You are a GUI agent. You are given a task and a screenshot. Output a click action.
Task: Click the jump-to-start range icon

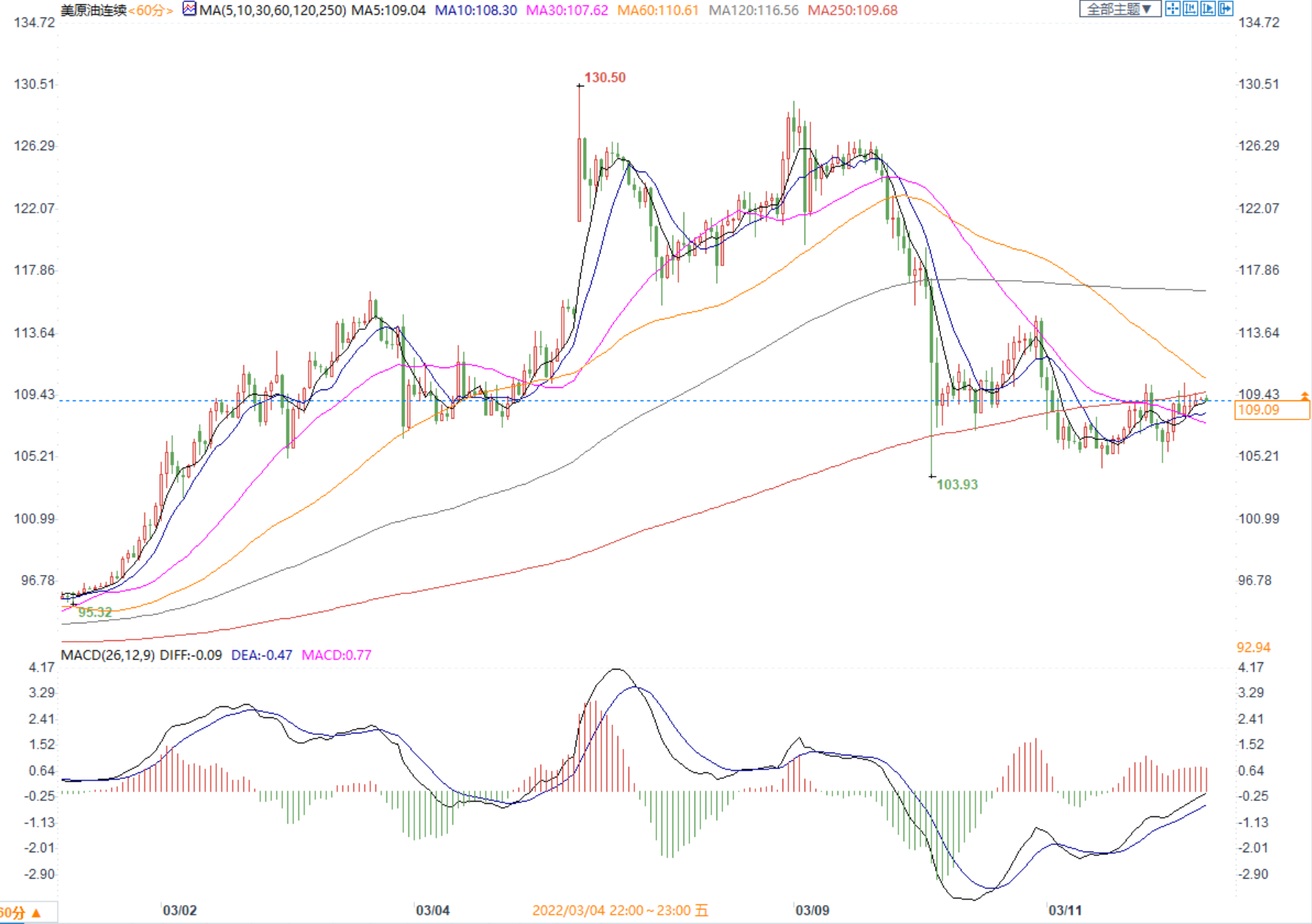pyautogui.click(x=1190, y=9)
